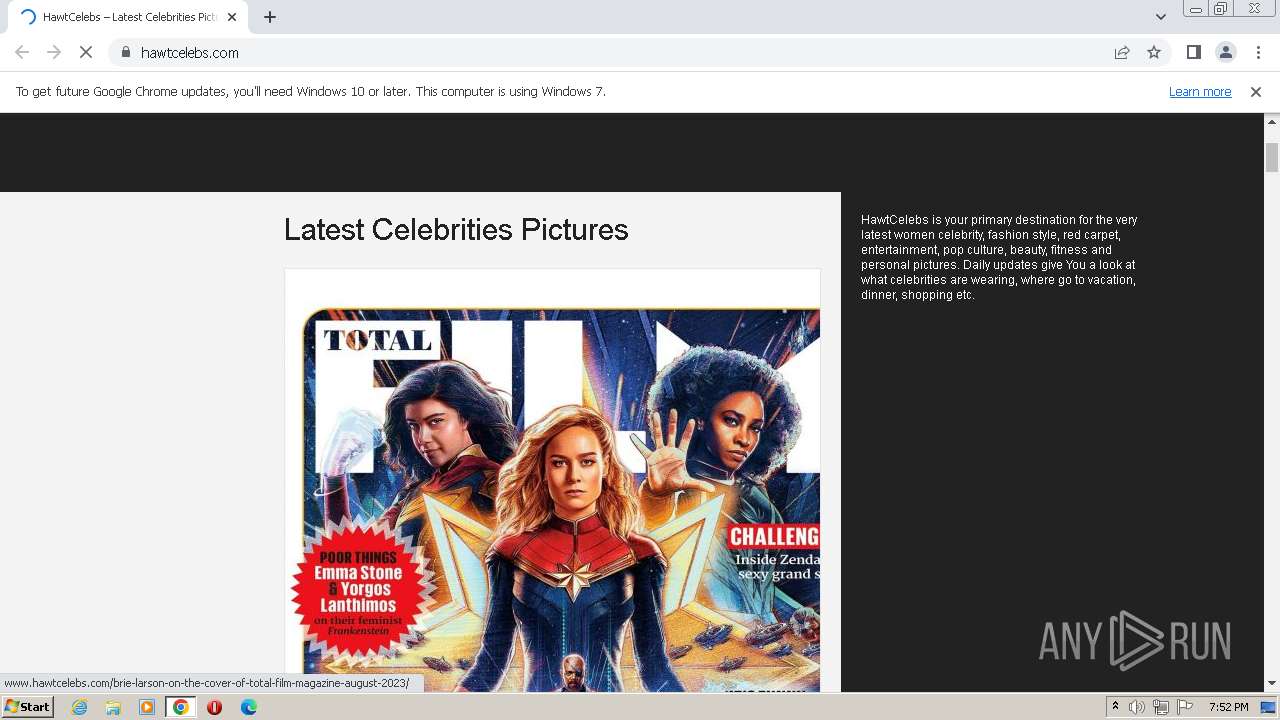Click the hawtcelebs.com address bar

610,52
